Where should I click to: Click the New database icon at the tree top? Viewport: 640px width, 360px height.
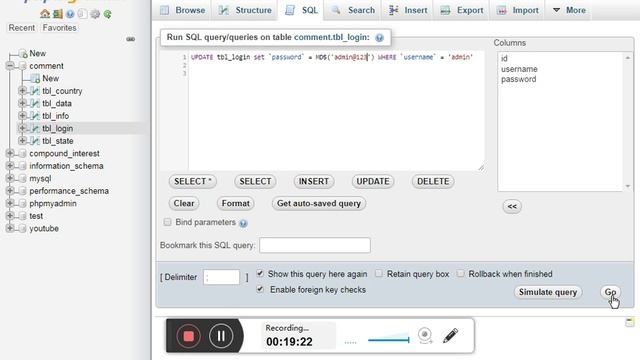coord(23,53)
